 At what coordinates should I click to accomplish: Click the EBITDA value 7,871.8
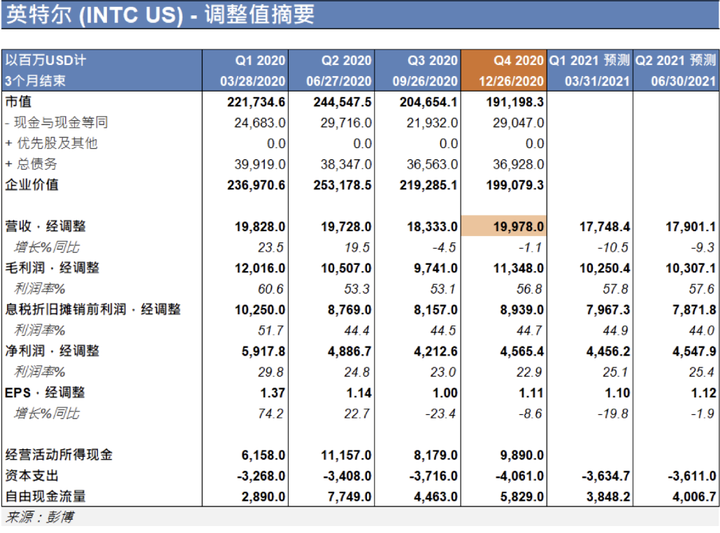coord(694,310)
